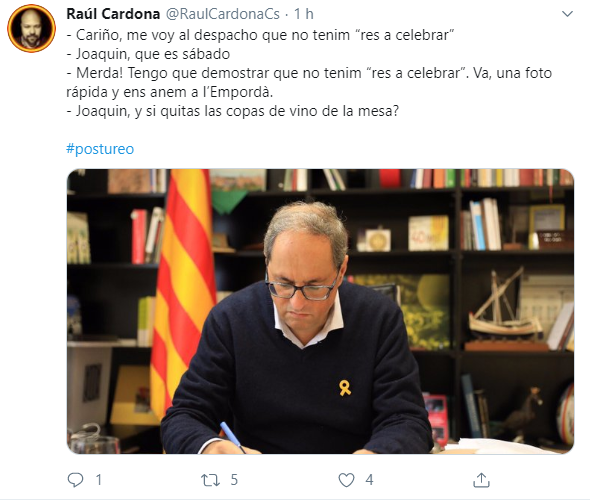
Task: Click the yellow ribbon pin in photo
Action: [x=345, y=388]
